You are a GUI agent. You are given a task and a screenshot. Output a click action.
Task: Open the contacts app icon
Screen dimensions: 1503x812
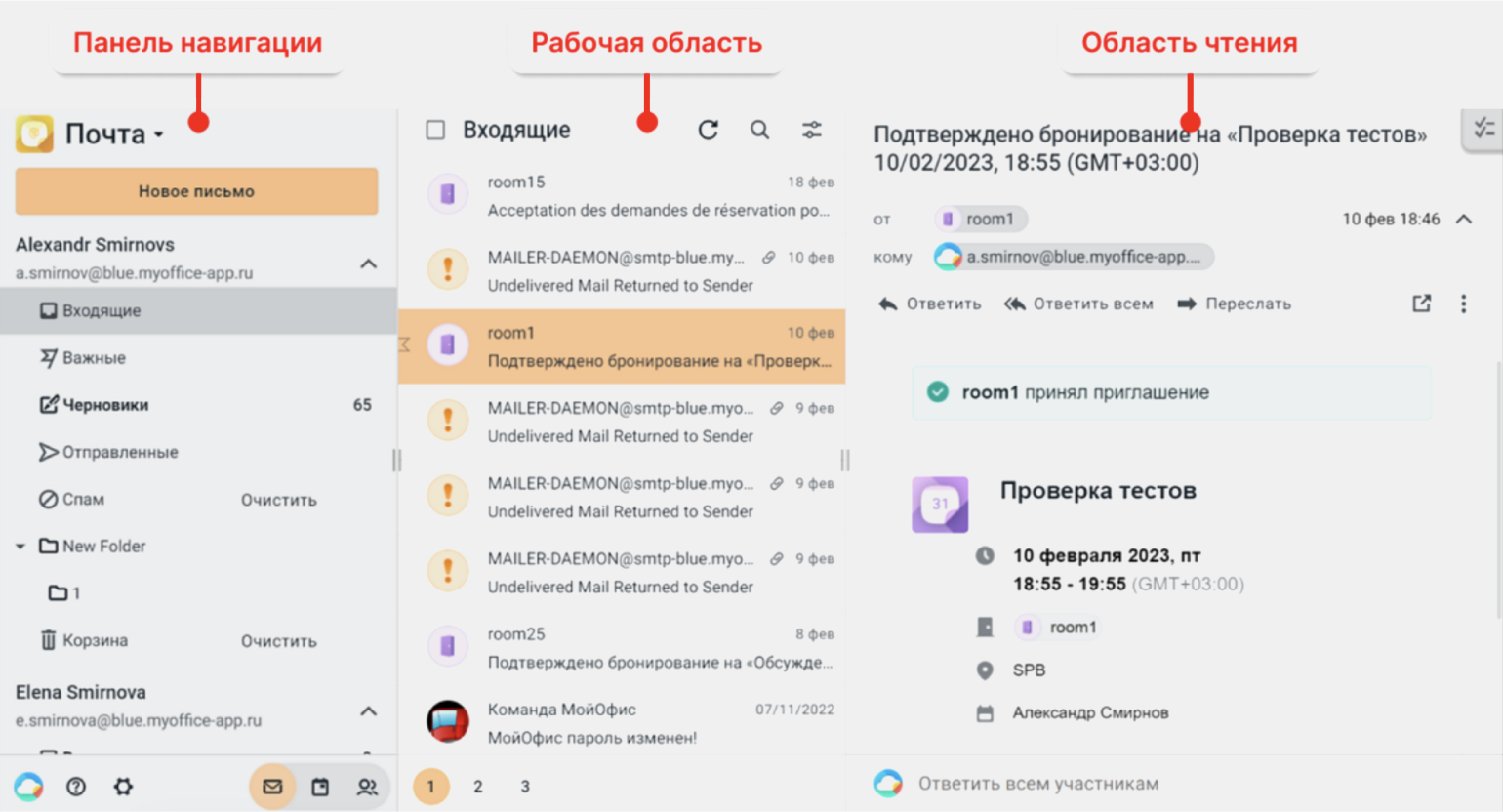coord(367,787)
